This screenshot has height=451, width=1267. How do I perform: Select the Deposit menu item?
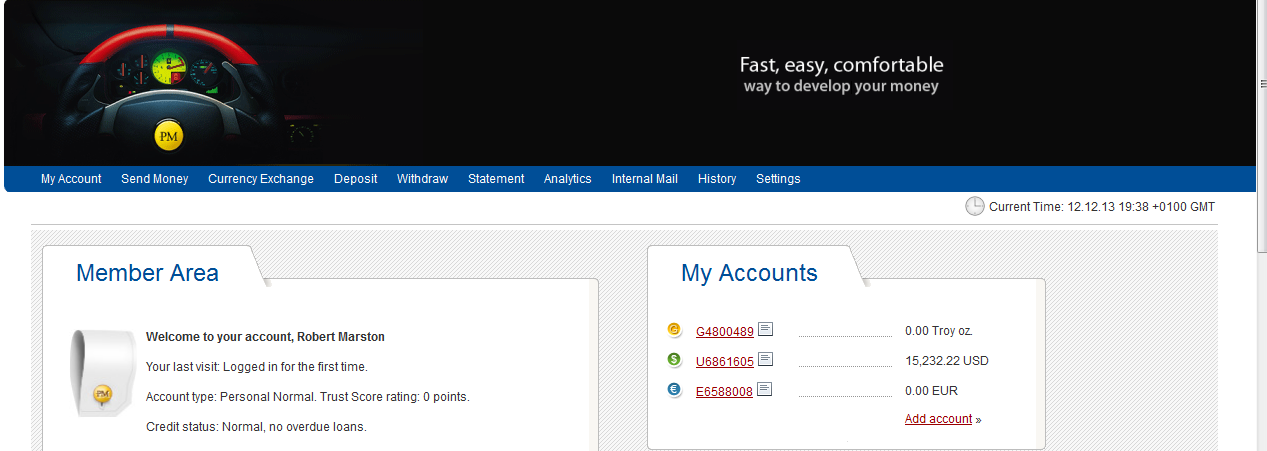[x=356, y=179]
